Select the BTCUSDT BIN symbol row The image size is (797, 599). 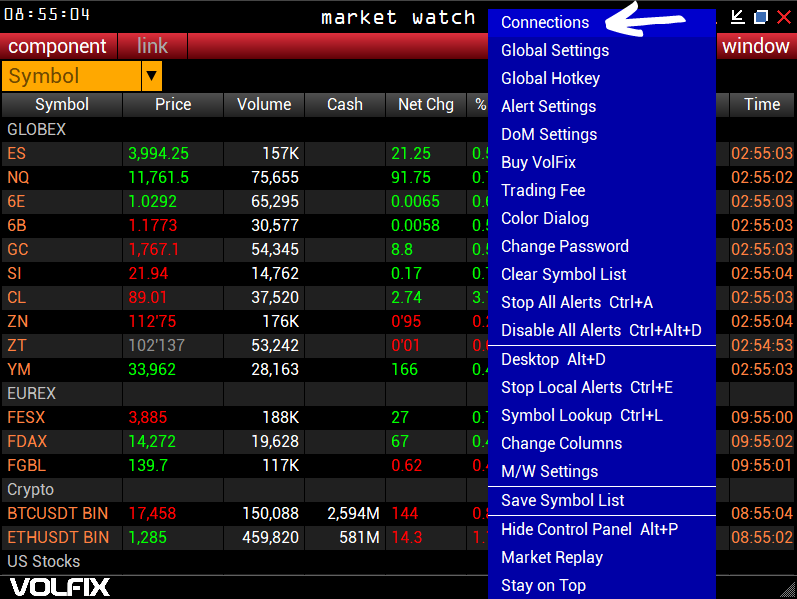[57, 513]
